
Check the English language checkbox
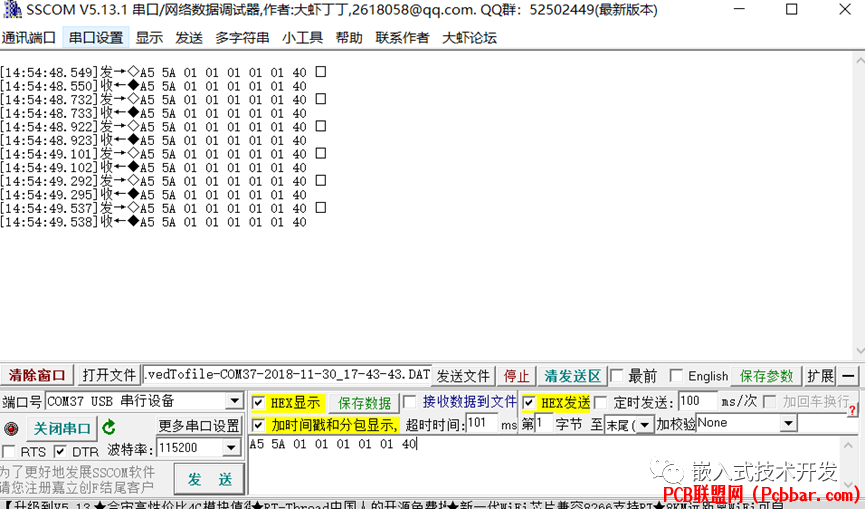tap(676, 376)
